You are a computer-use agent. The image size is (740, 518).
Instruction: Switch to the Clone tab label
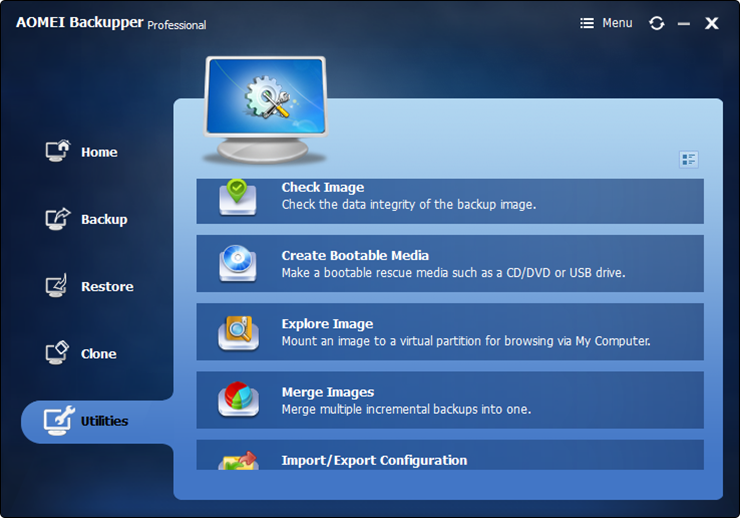point(99,354)
